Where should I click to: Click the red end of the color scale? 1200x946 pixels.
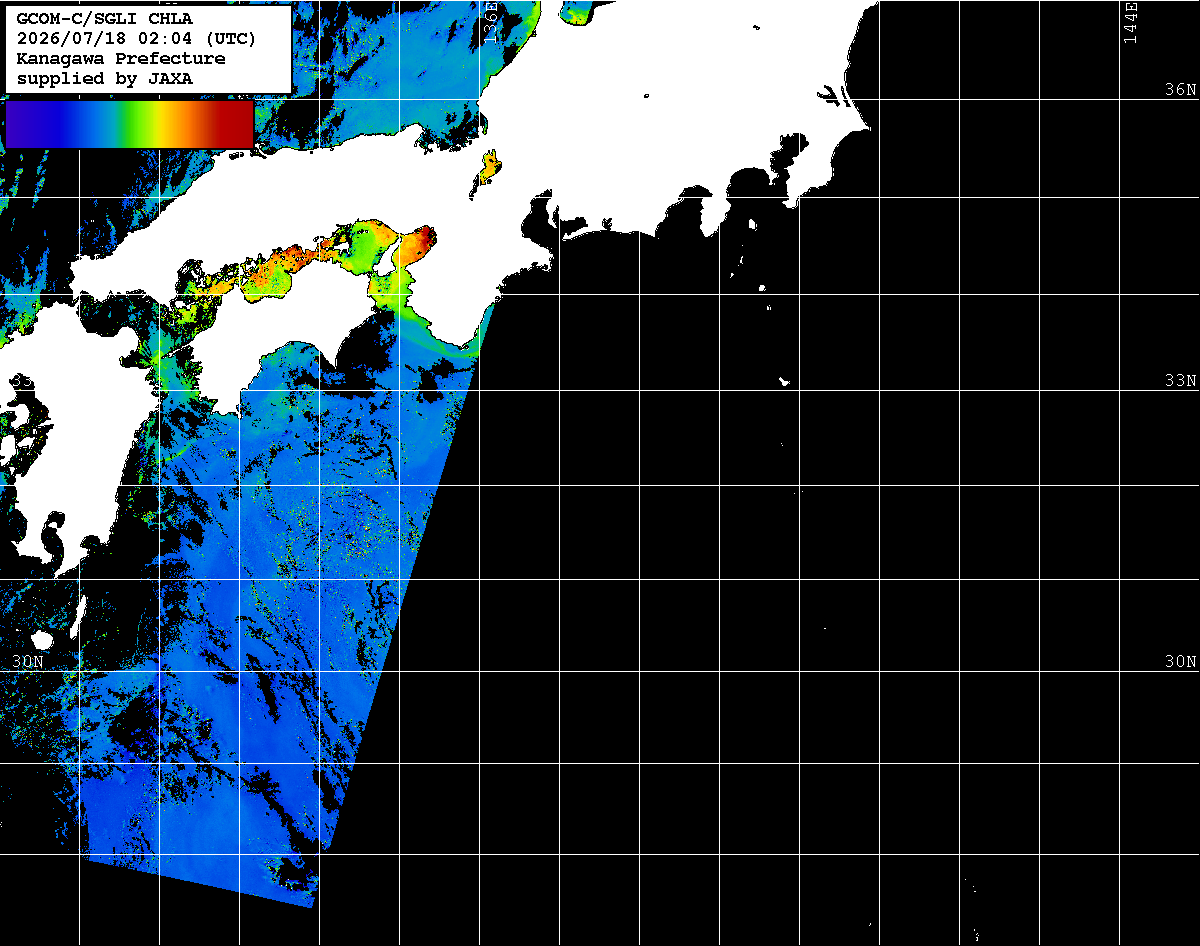pyautogui.click(x=238, y=124)
